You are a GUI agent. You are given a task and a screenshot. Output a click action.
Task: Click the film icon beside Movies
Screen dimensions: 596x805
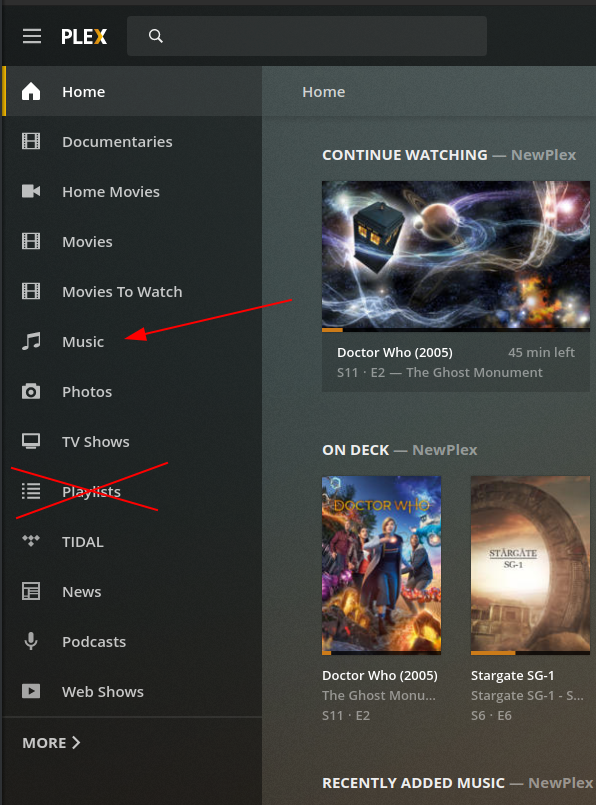[x=31, y=241]
